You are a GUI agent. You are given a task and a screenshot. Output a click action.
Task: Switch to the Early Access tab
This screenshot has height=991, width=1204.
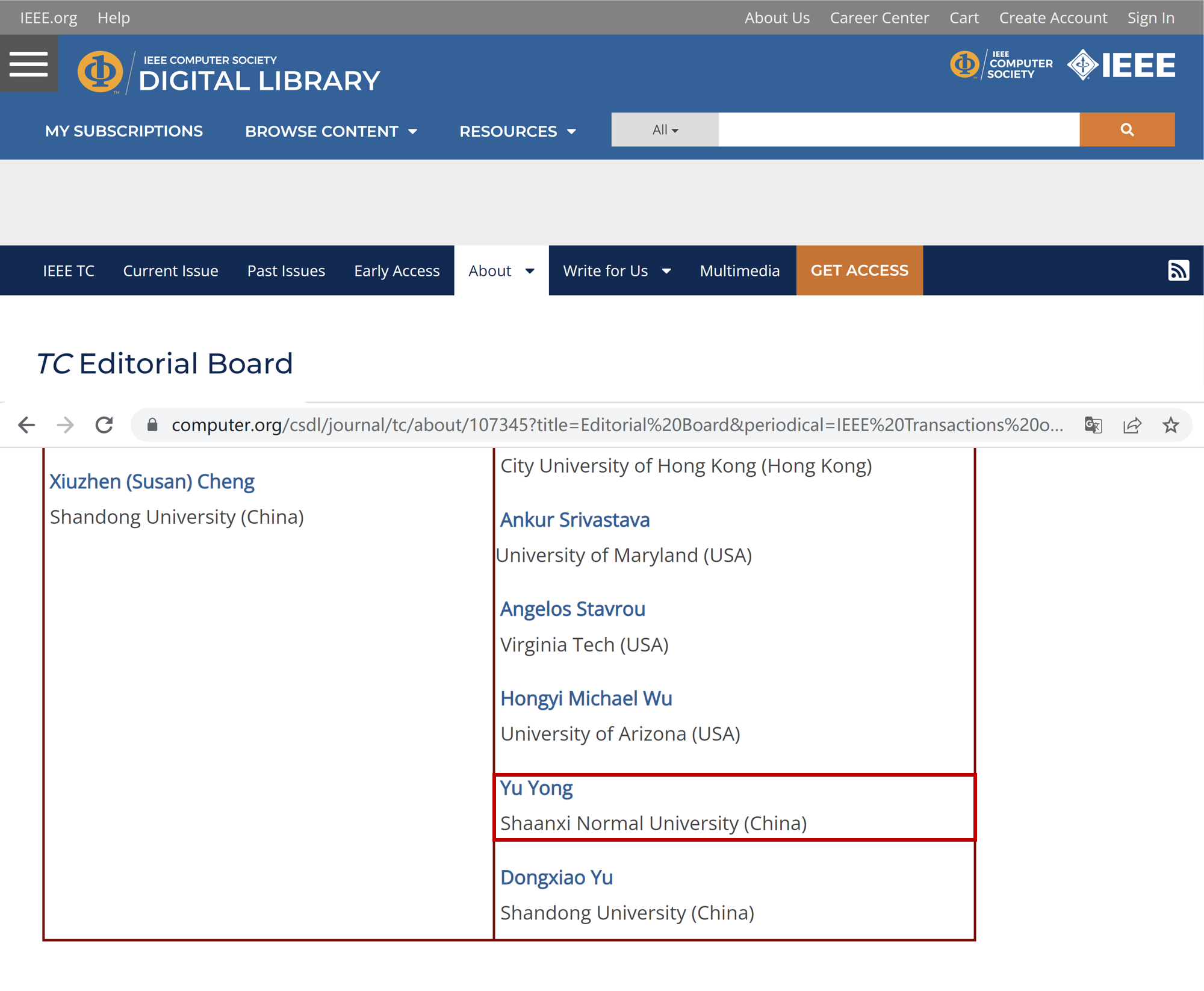pos(397,271)
